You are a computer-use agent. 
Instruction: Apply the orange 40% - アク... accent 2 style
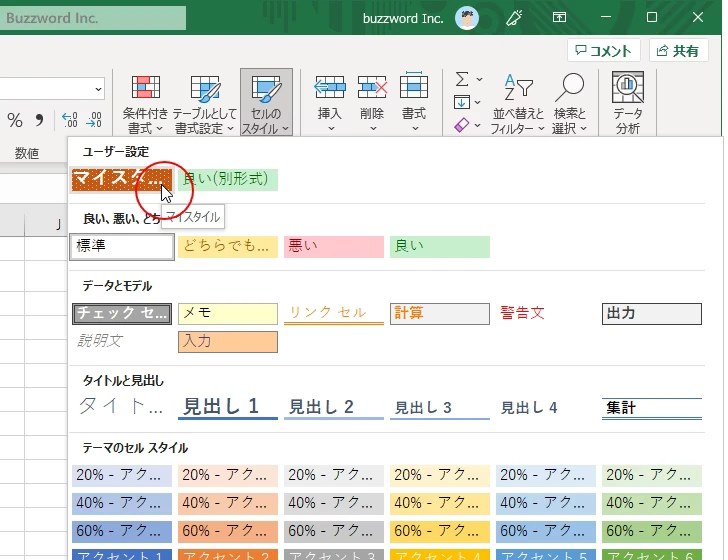tap(228, 503)
